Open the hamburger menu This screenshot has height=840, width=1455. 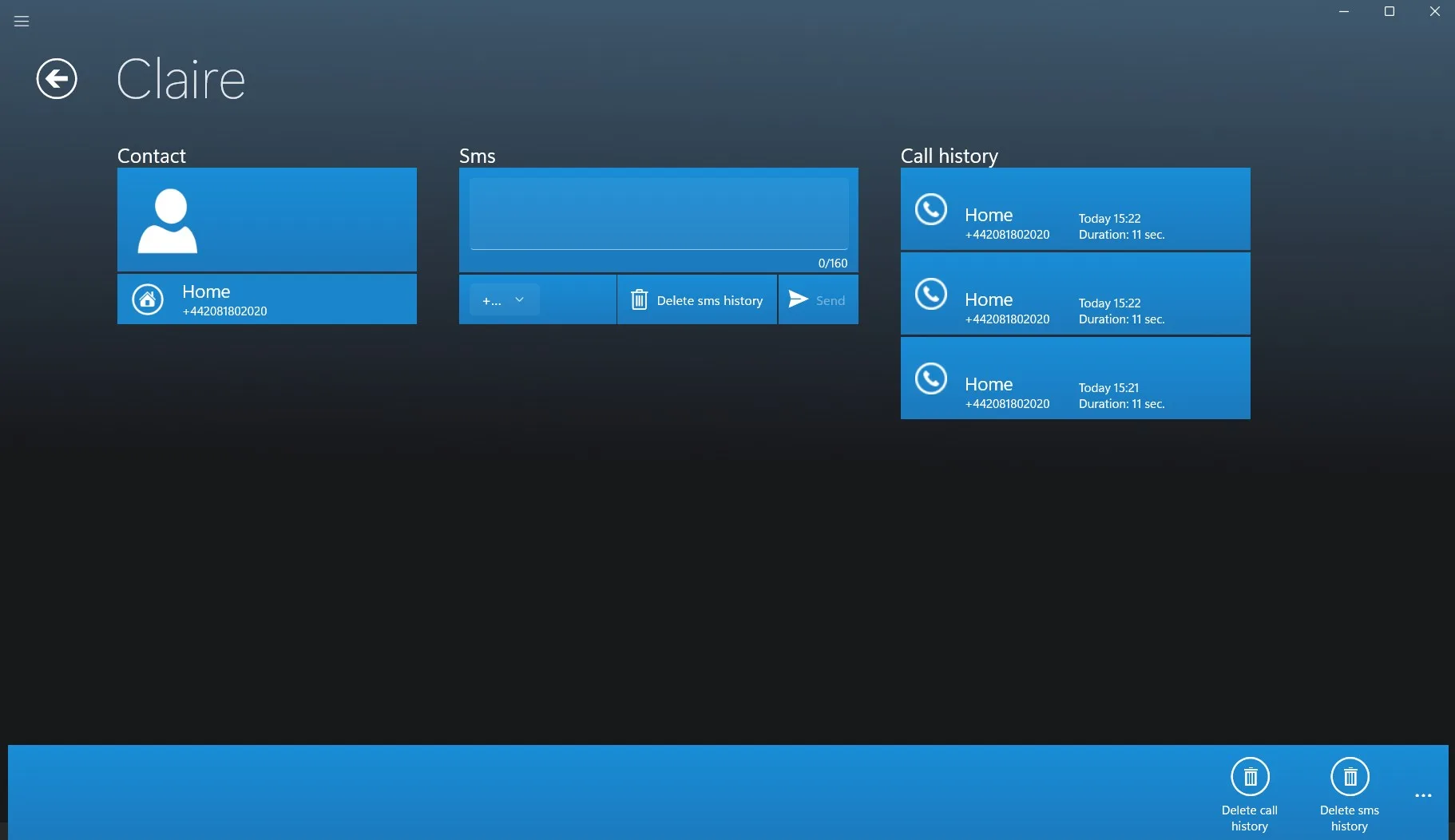coord(22,22)
